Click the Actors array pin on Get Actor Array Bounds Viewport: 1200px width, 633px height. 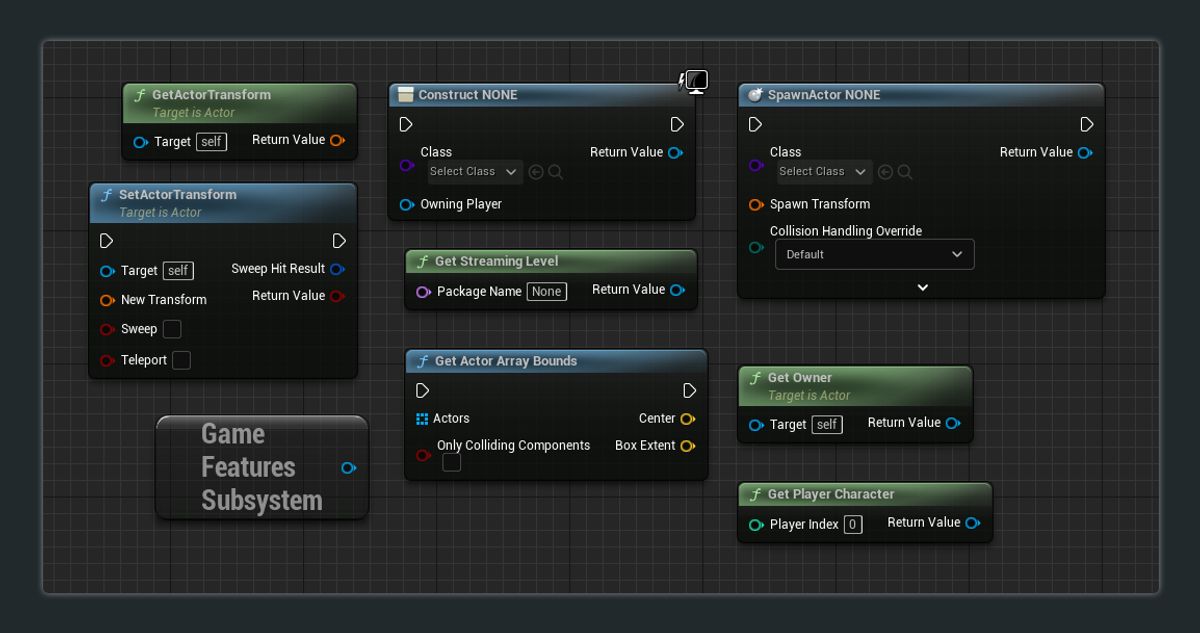pos(422,418)
